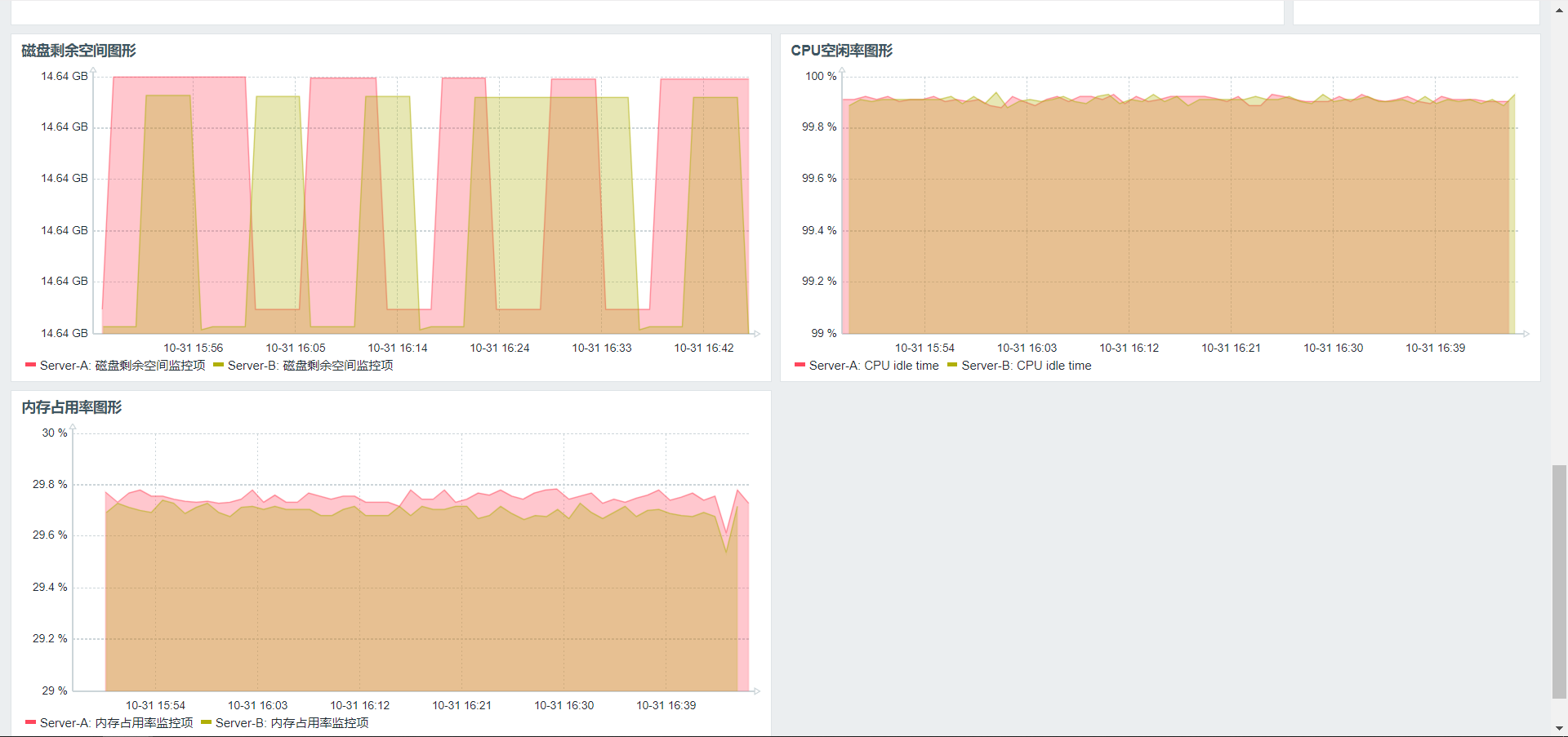Click the CPU空闲率图形 widget title

841,51
